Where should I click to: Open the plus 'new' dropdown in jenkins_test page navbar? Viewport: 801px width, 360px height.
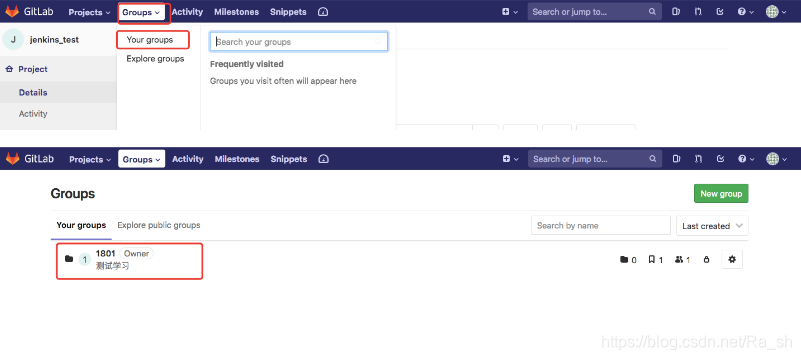[x=510, y=12]
